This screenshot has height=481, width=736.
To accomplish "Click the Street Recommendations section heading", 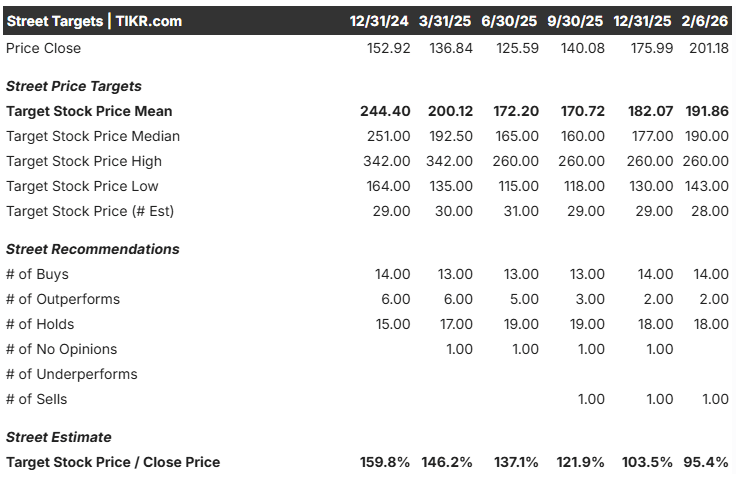I will click(92, 249).
